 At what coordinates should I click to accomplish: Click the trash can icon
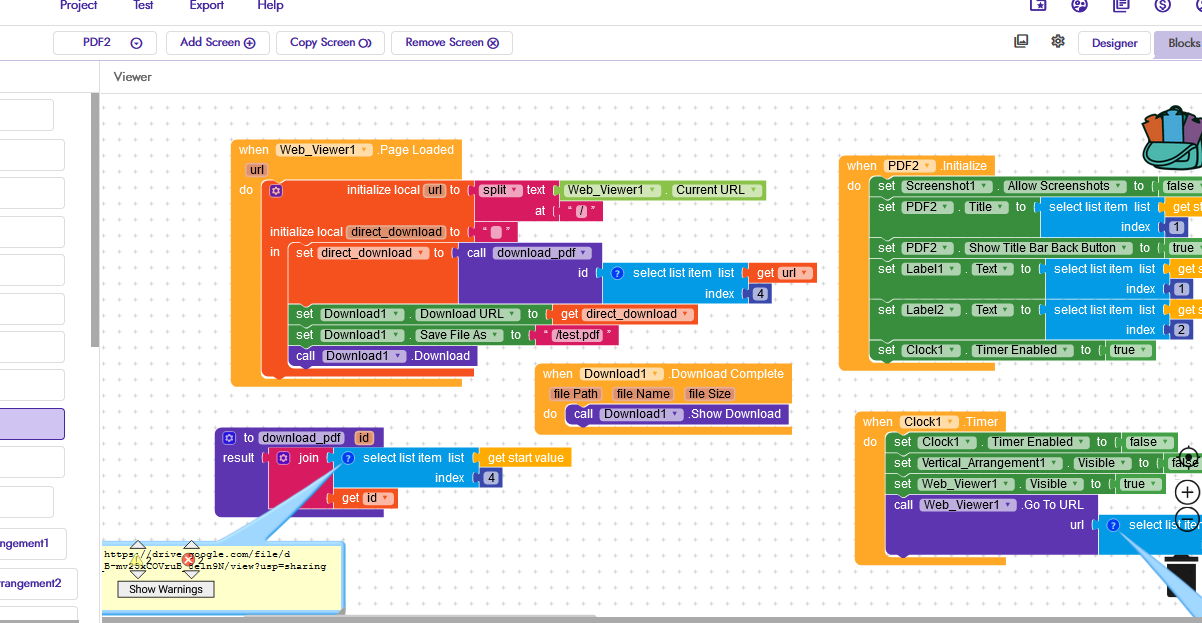click(1184, 578)
